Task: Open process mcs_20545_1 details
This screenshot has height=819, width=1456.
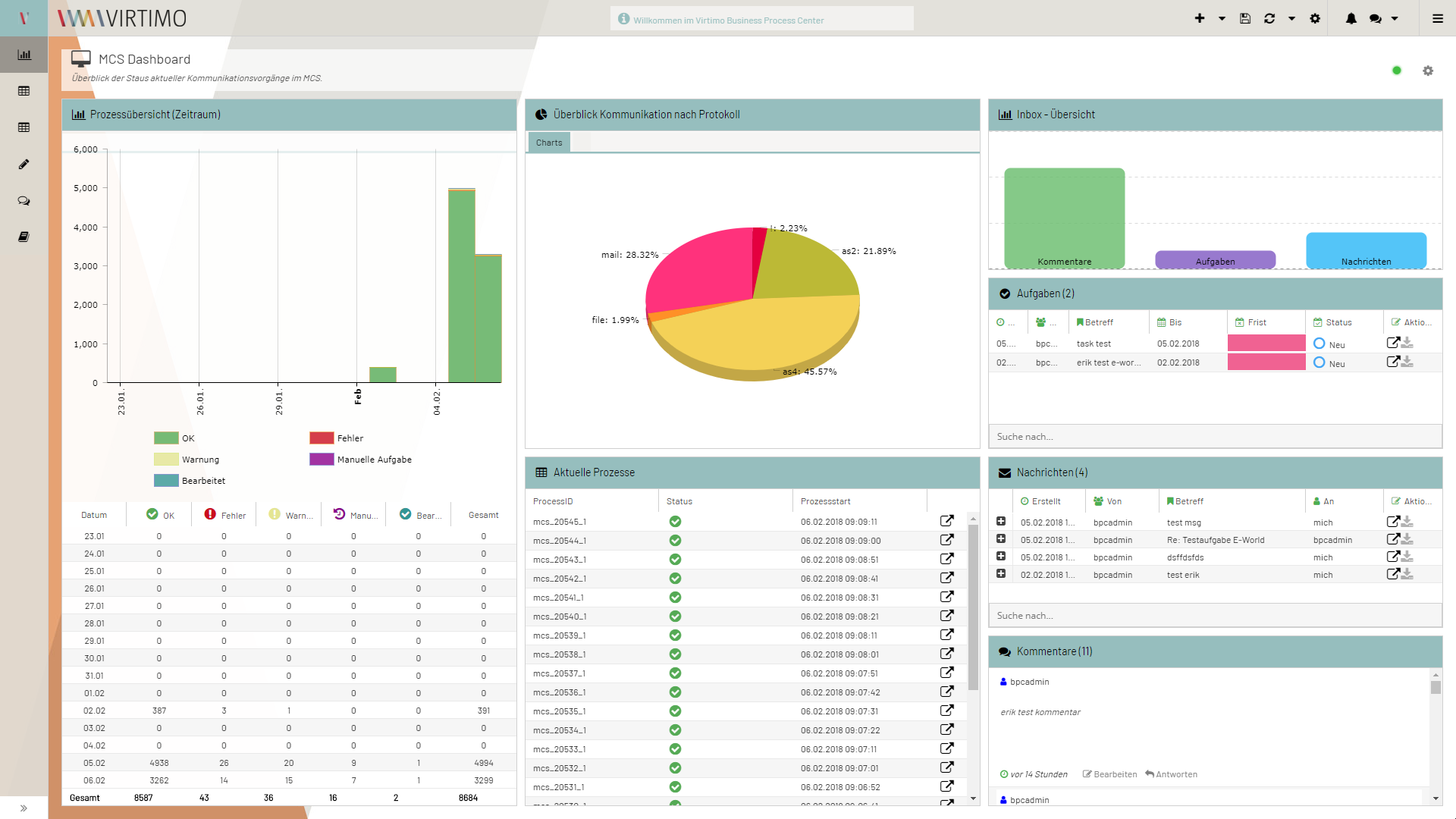Action: tap(947, 521)
